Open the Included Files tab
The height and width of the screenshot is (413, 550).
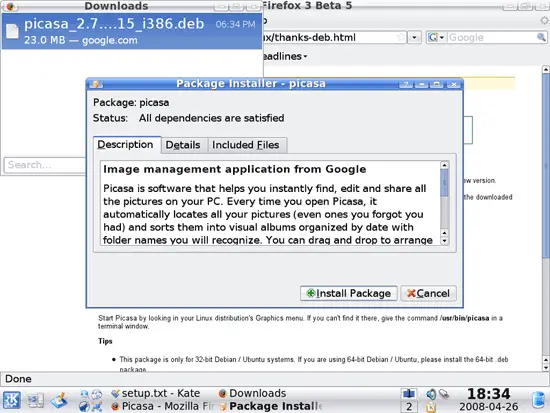246,145
